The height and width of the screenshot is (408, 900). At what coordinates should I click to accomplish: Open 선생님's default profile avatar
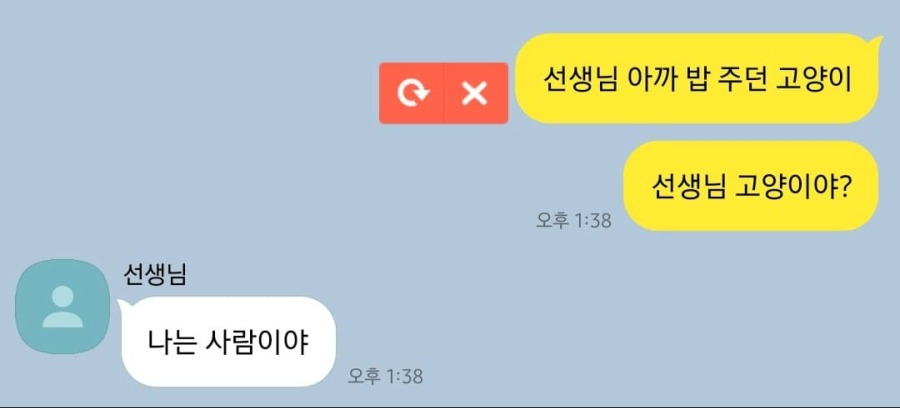62,306
